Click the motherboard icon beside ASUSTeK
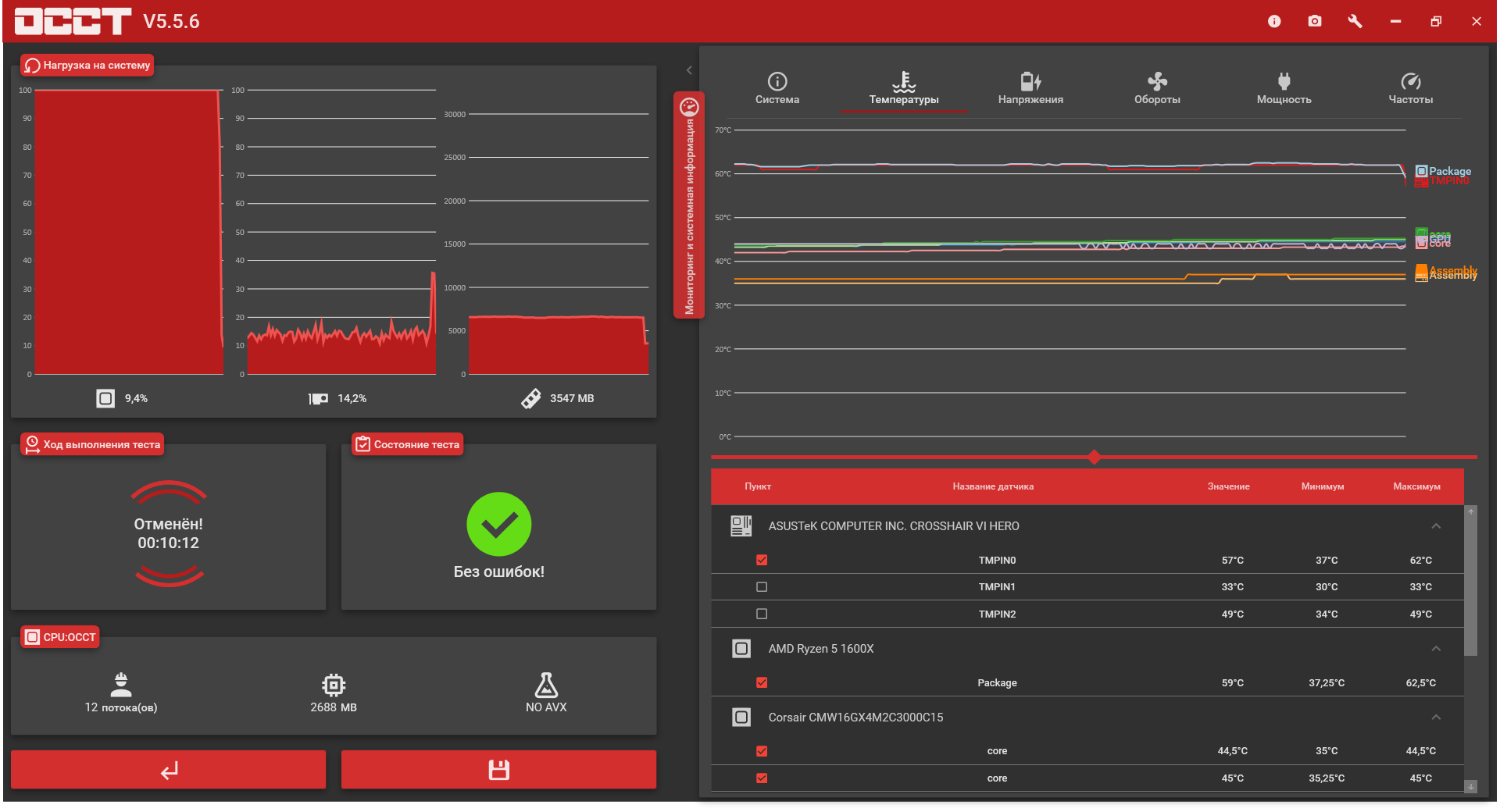 741,526
